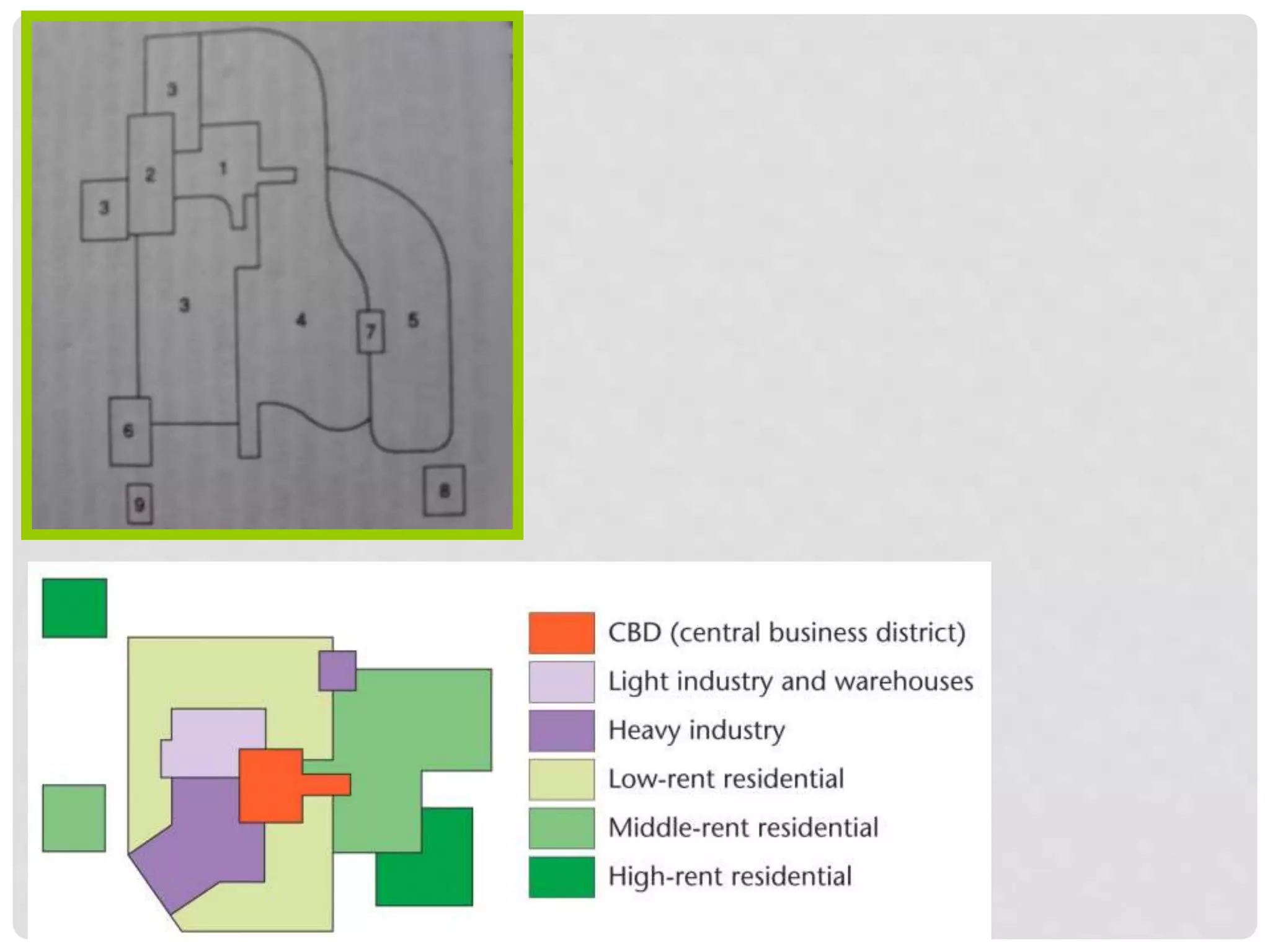Click the Low-rent residential legend swatch

561,779
